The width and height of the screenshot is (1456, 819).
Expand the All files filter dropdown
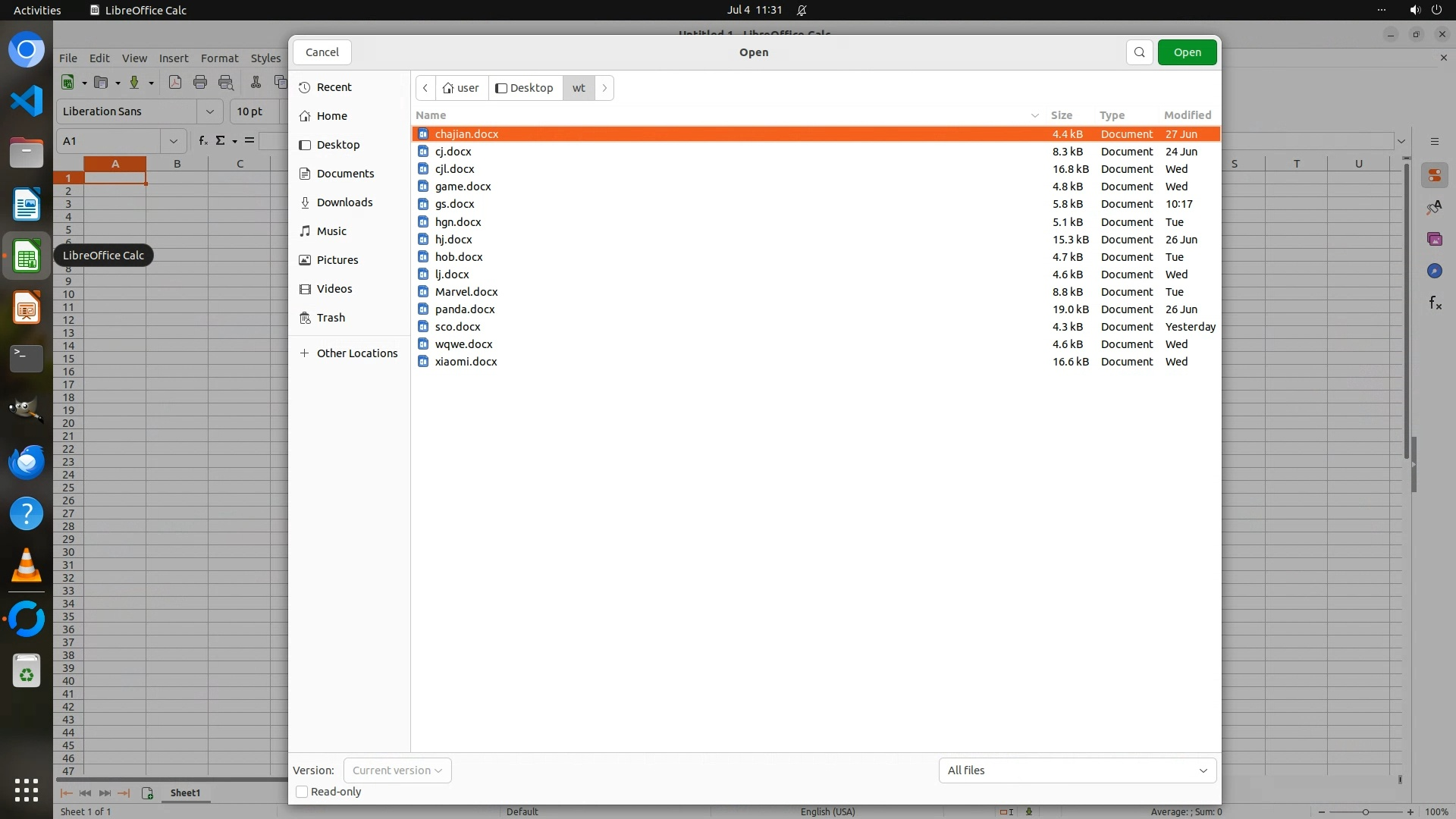point(1077,770)
